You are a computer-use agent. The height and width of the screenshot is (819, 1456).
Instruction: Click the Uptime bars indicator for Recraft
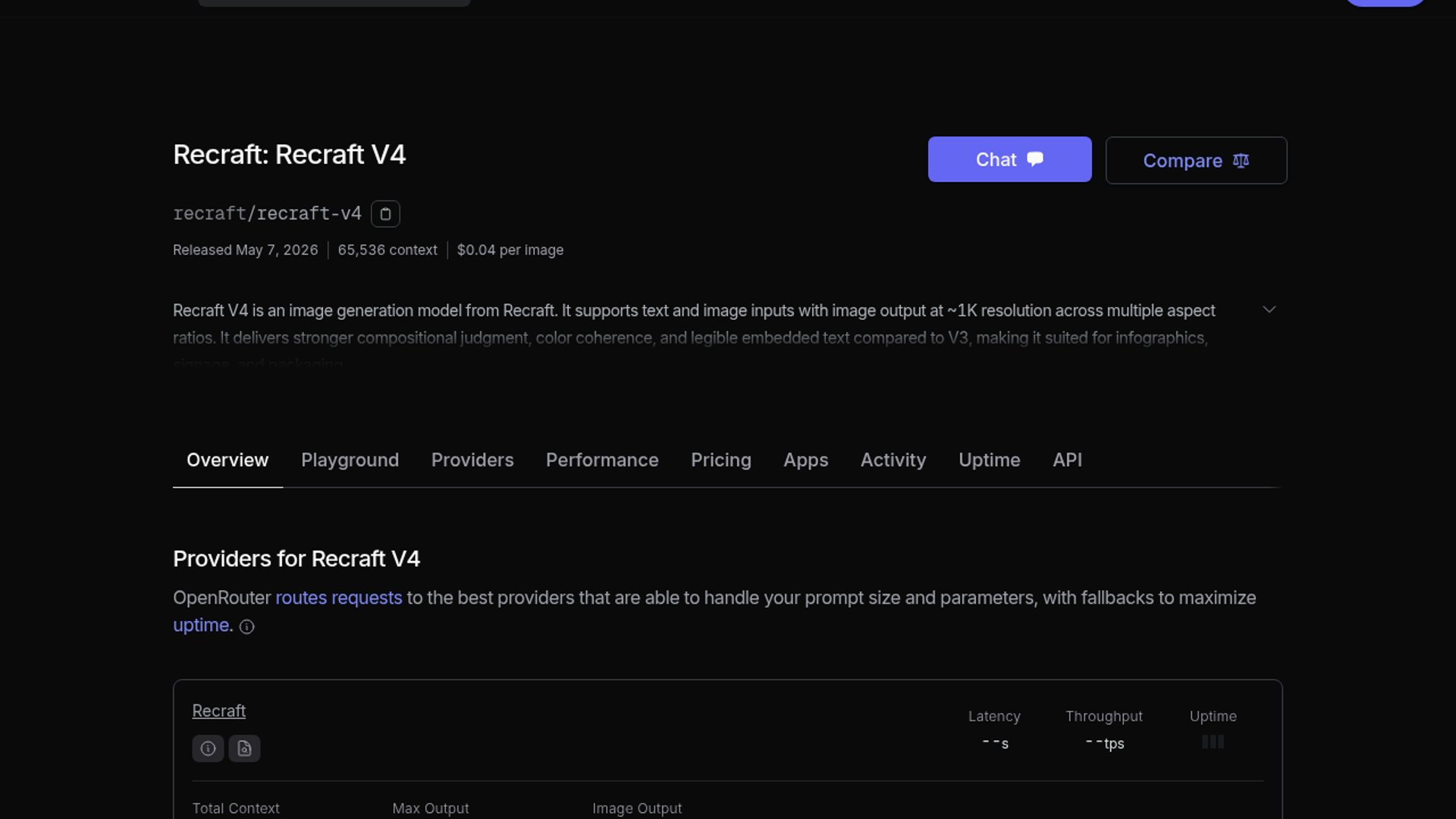point(1213,742)
